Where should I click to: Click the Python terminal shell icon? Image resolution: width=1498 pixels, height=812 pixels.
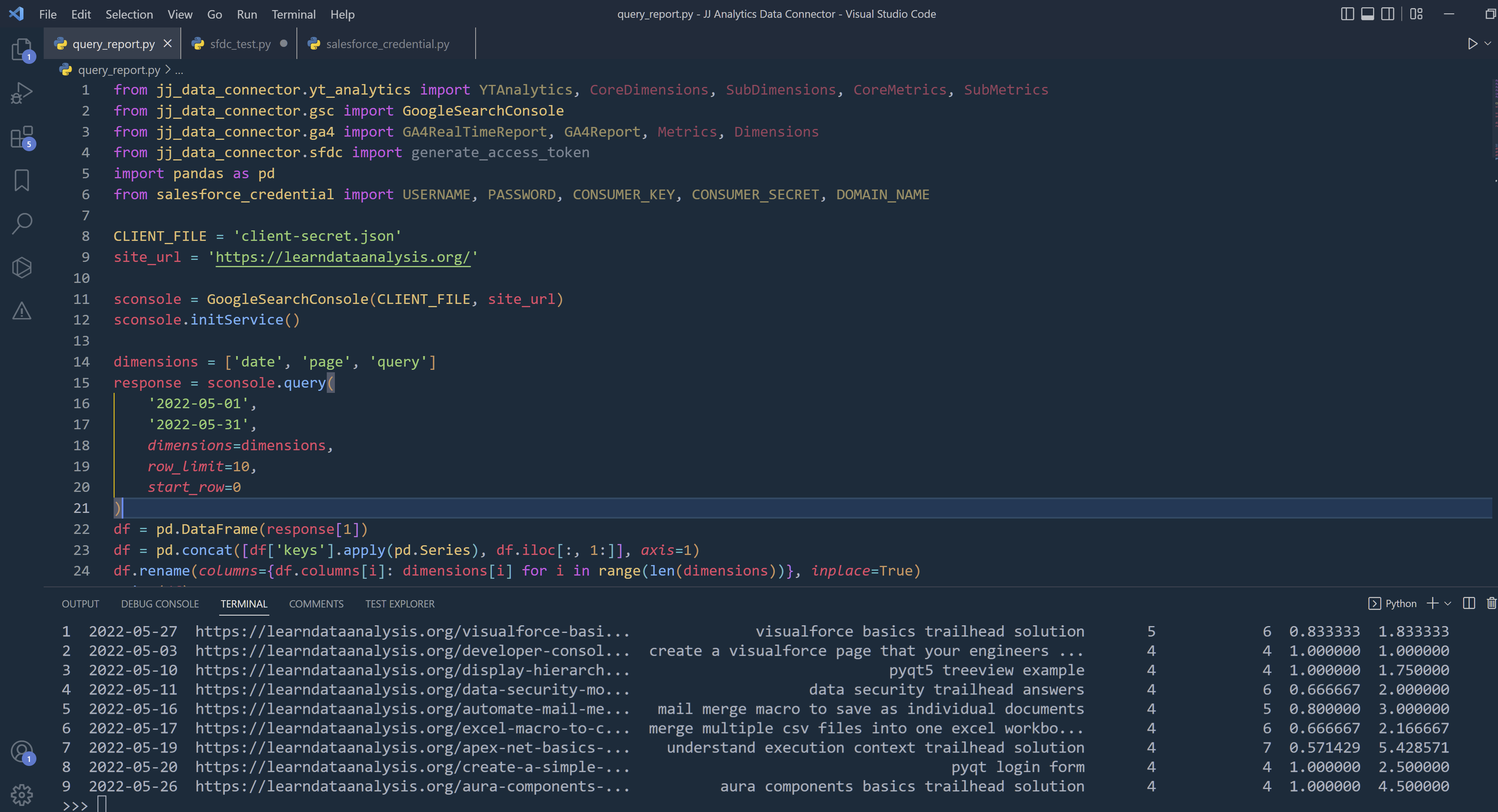pyautogui.click(x=1374, y=603)
